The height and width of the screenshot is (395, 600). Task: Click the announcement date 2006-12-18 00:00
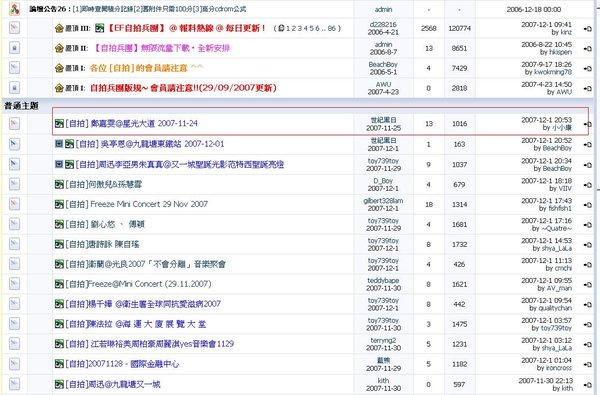pos(534,9)
